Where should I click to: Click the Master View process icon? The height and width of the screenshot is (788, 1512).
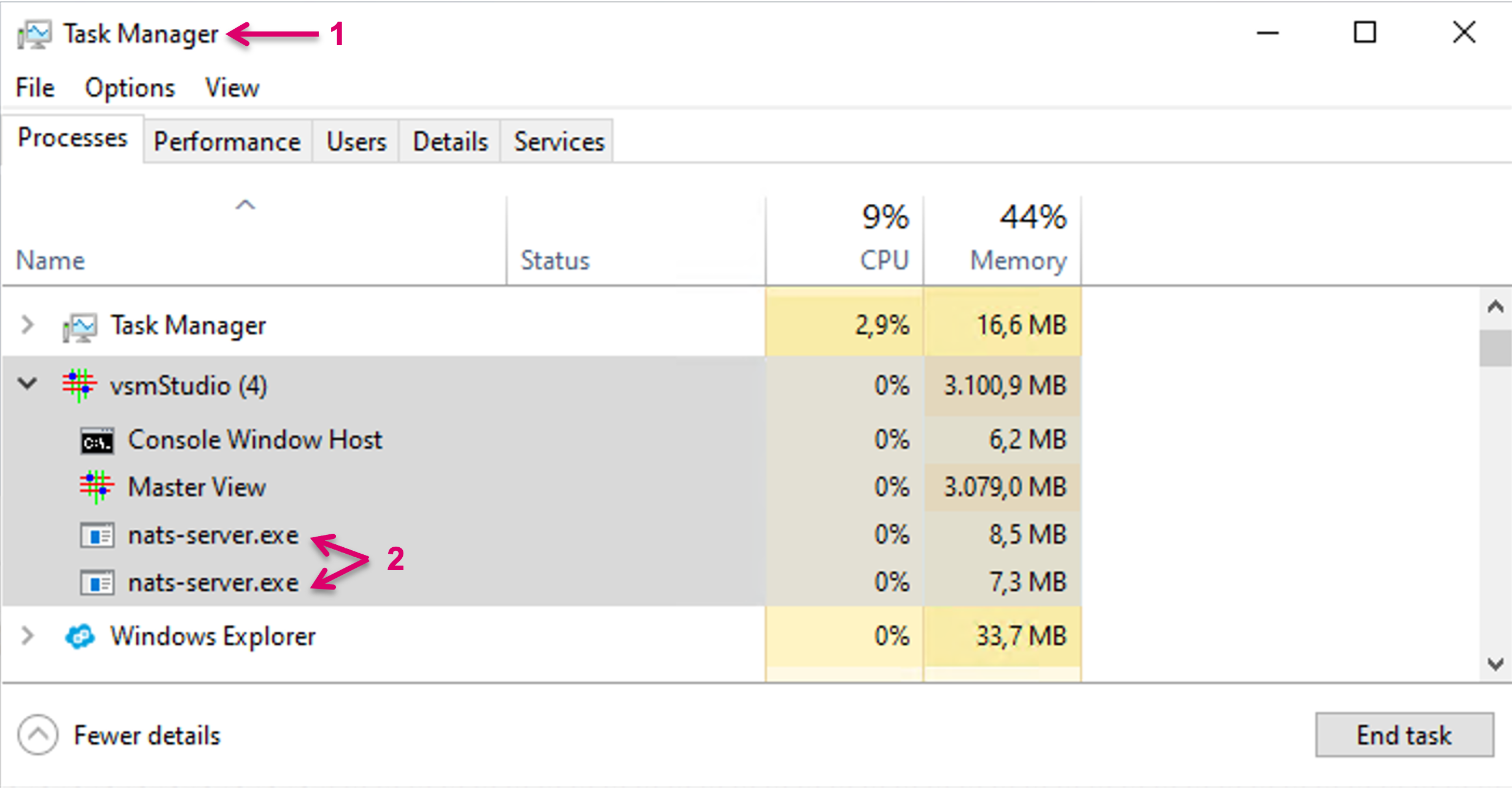[96, 486]
